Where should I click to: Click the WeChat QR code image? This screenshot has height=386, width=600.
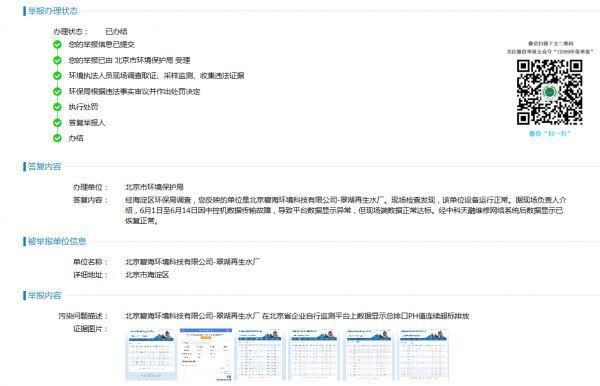(x=549, y=92)
